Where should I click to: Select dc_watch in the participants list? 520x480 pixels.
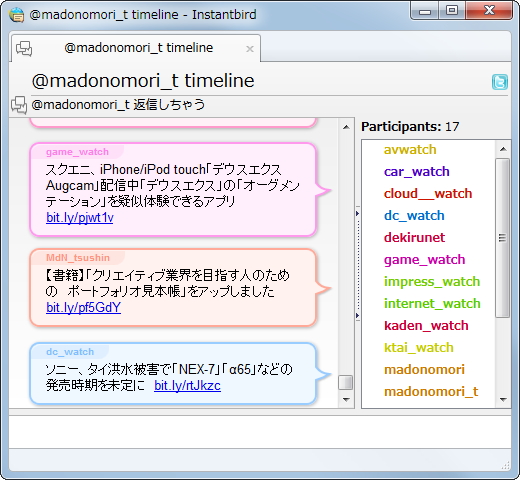click(x=414, y=216)
